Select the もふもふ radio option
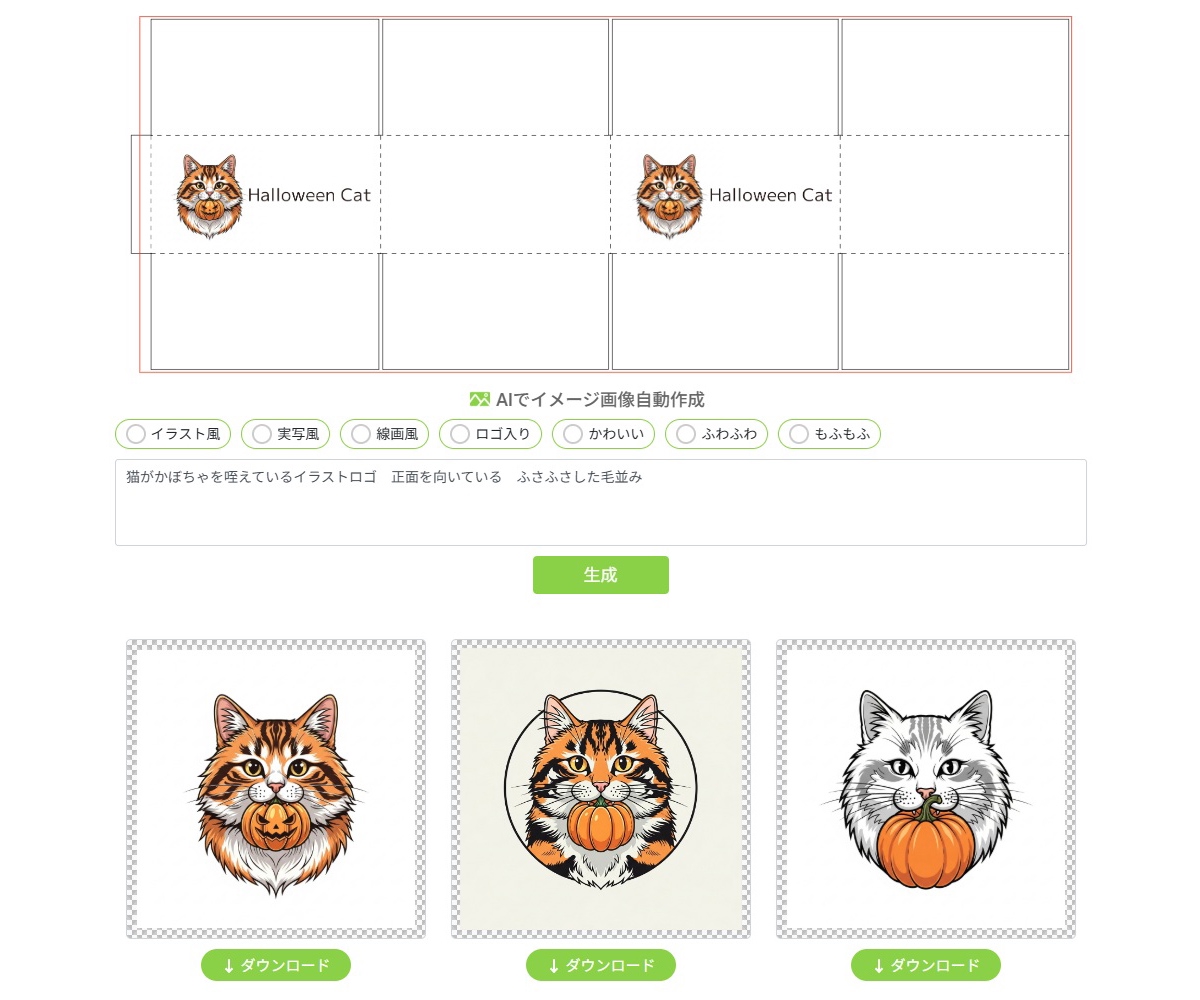Screen dimensions: 1200x1000 (829, 434)
